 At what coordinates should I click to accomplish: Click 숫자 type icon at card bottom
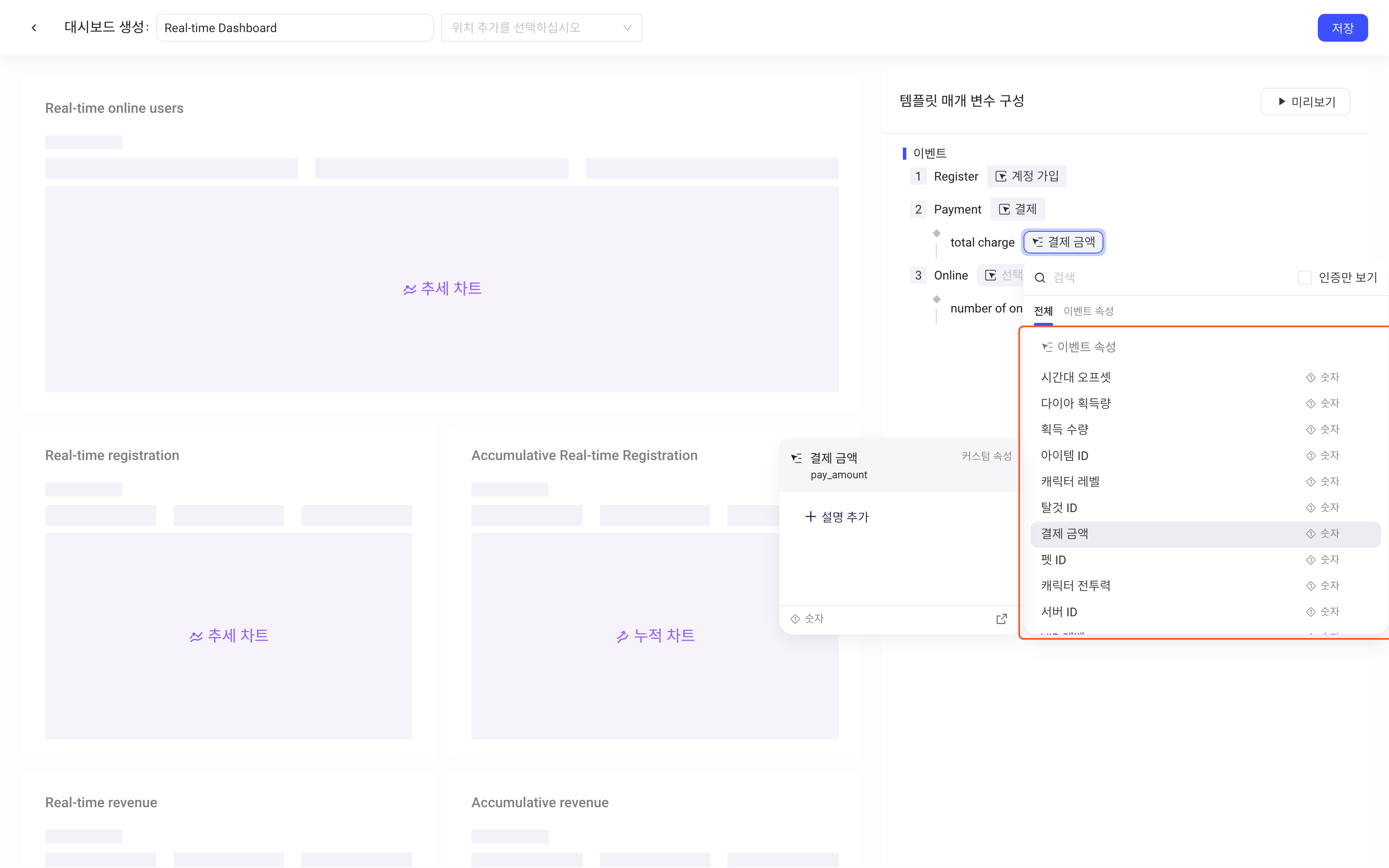click(796, 619)
